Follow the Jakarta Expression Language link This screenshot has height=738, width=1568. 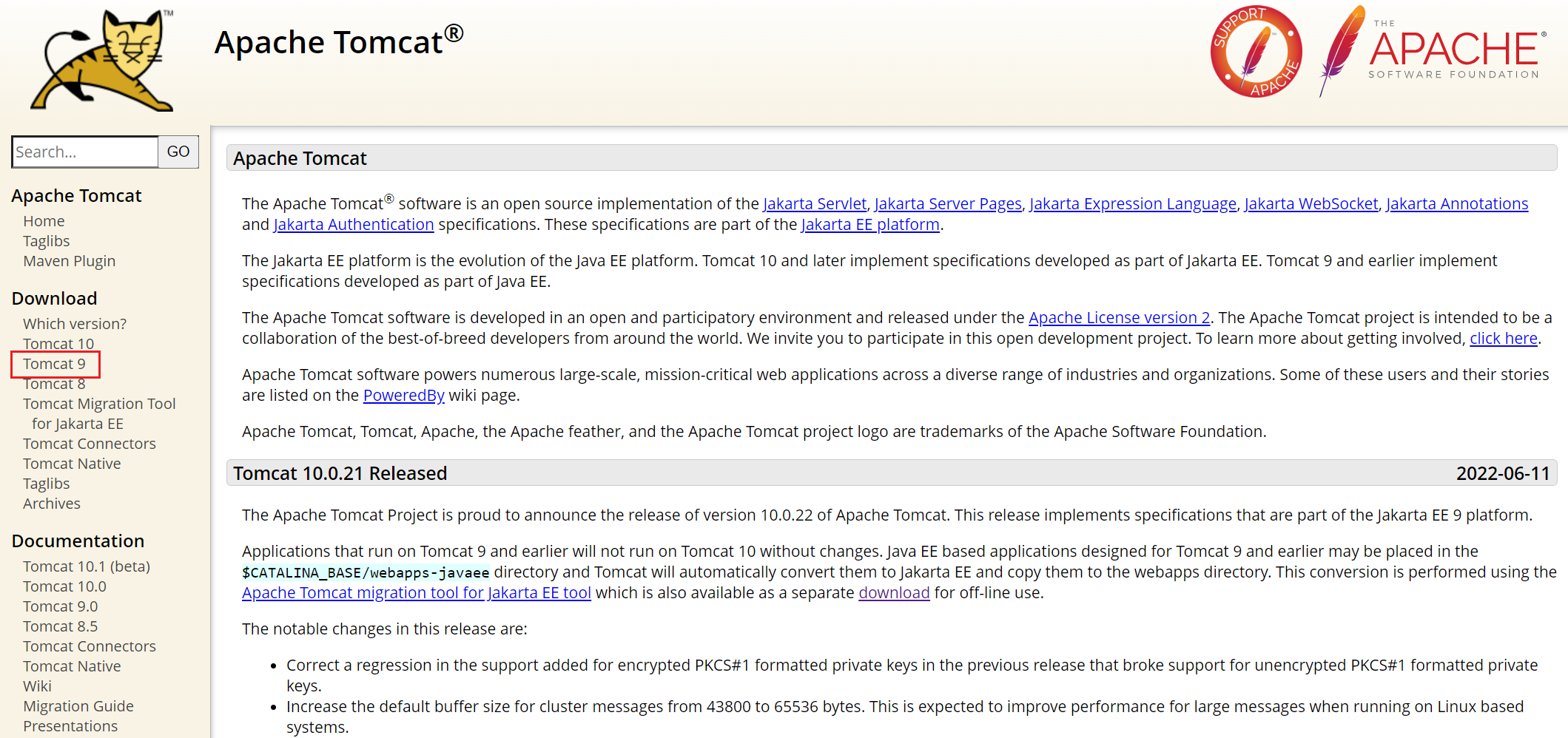coord(1133,204)
